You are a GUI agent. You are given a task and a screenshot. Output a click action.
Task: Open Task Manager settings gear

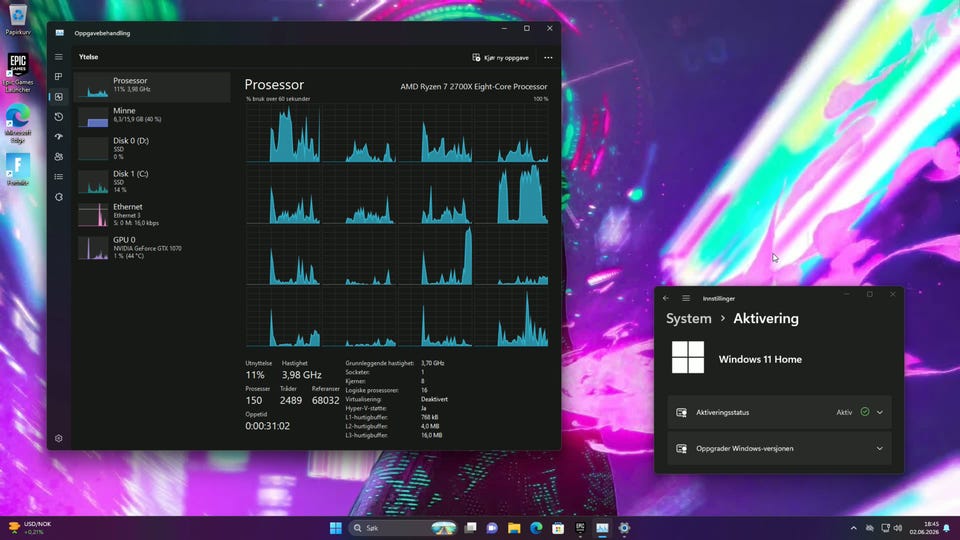(x=59, y=438)
